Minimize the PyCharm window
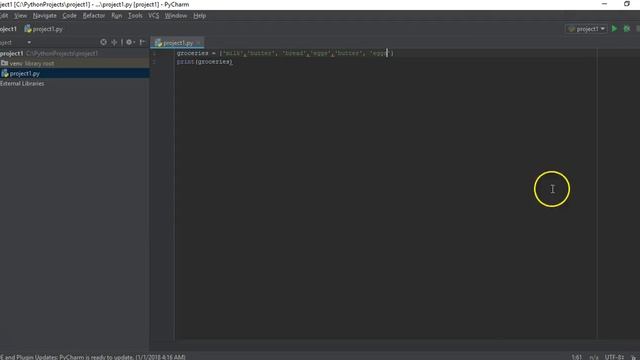 point(604,4)
